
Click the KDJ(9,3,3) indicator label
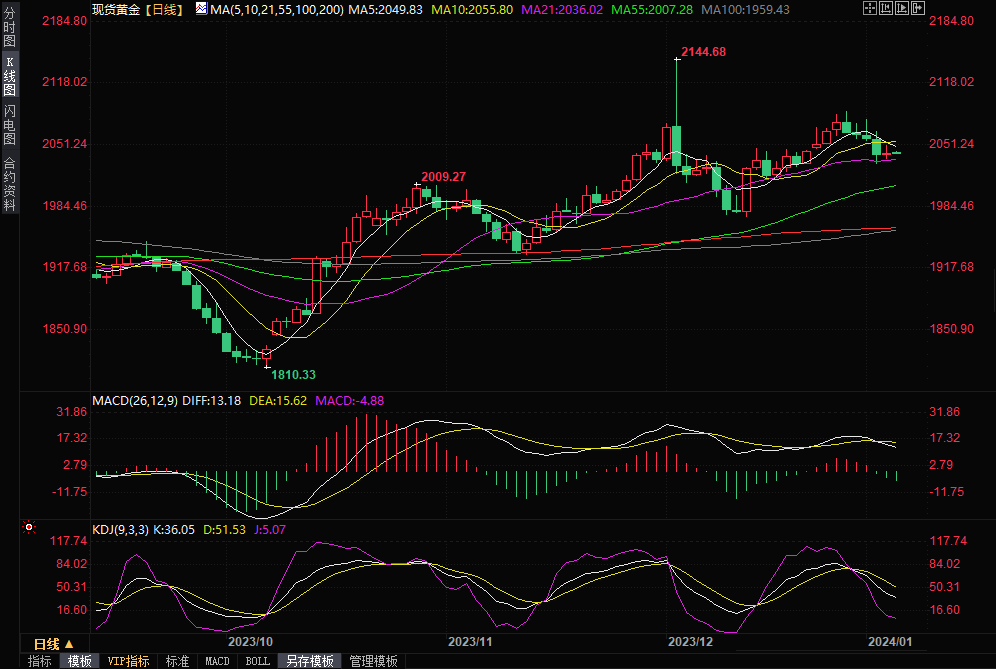pos(120,530)
